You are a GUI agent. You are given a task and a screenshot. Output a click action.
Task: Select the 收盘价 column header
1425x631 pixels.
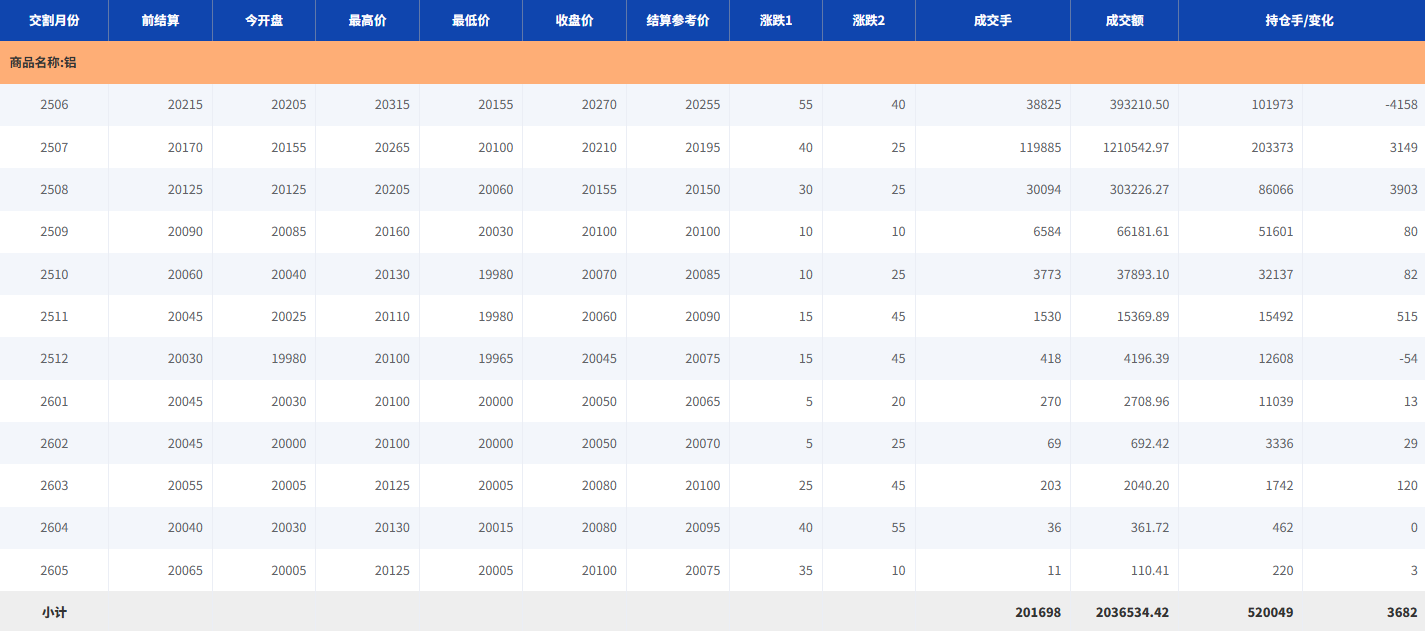(574, 20)
